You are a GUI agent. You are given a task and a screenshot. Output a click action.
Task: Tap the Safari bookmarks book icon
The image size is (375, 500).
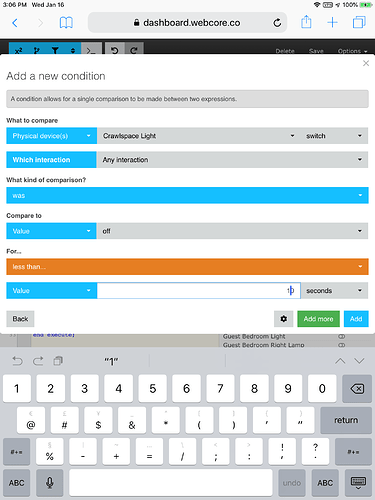66,23
